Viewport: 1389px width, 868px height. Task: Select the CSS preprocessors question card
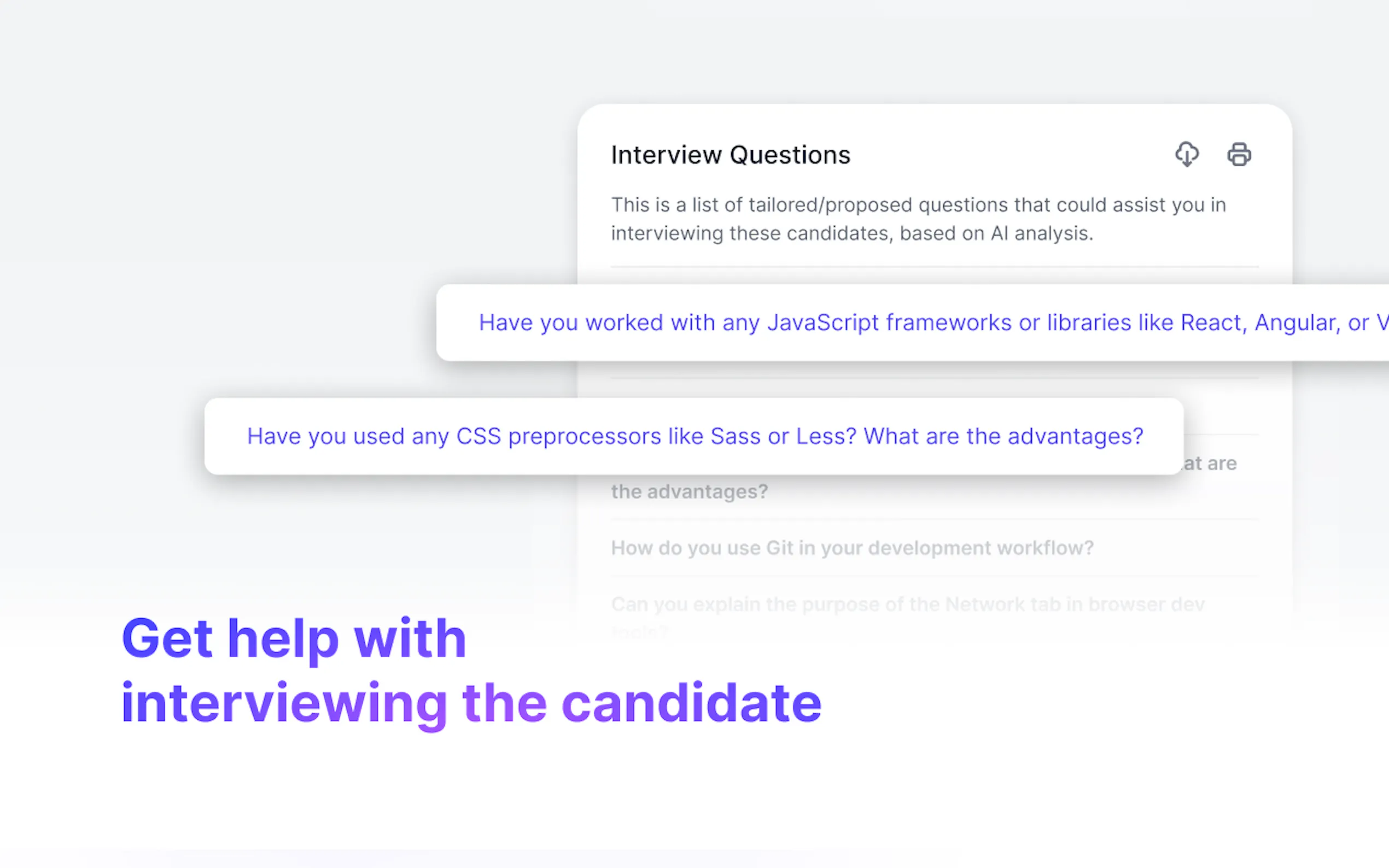[693, 436]
